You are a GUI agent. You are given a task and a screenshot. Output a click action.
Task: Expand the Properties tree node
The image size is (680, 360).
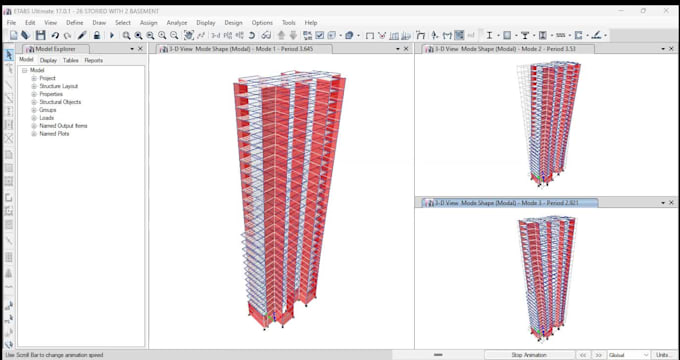34,94
